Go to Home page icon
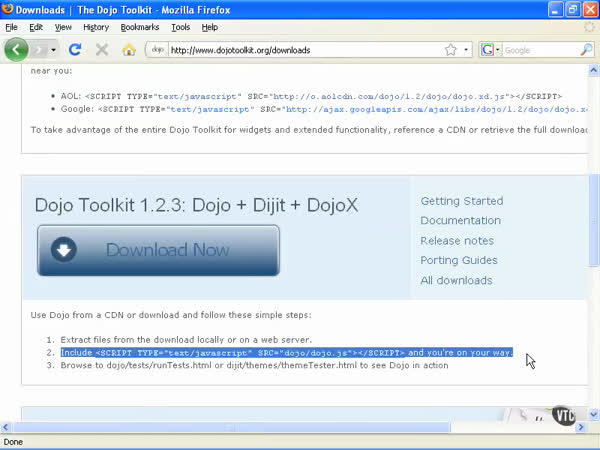 pyautogui.click(x=128, y=49)
